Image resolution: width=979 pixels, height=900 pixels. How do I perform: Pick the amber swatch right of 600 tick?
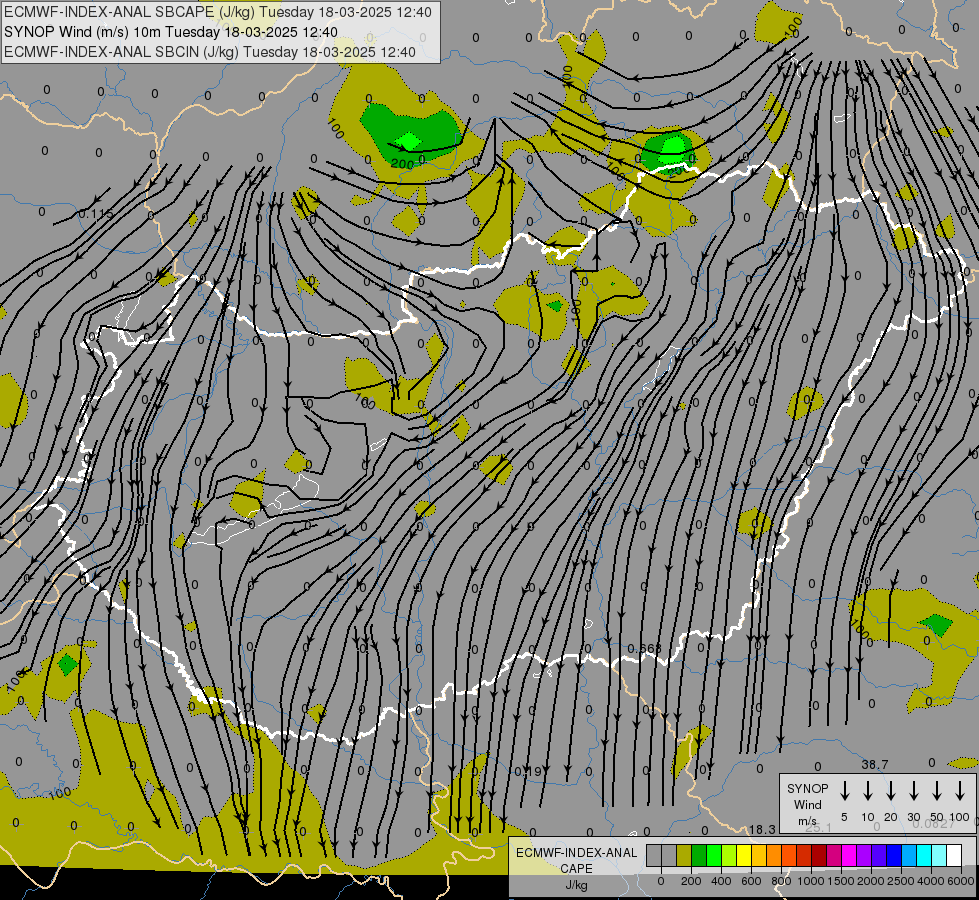pyautogui.click(x=759, y=856)
